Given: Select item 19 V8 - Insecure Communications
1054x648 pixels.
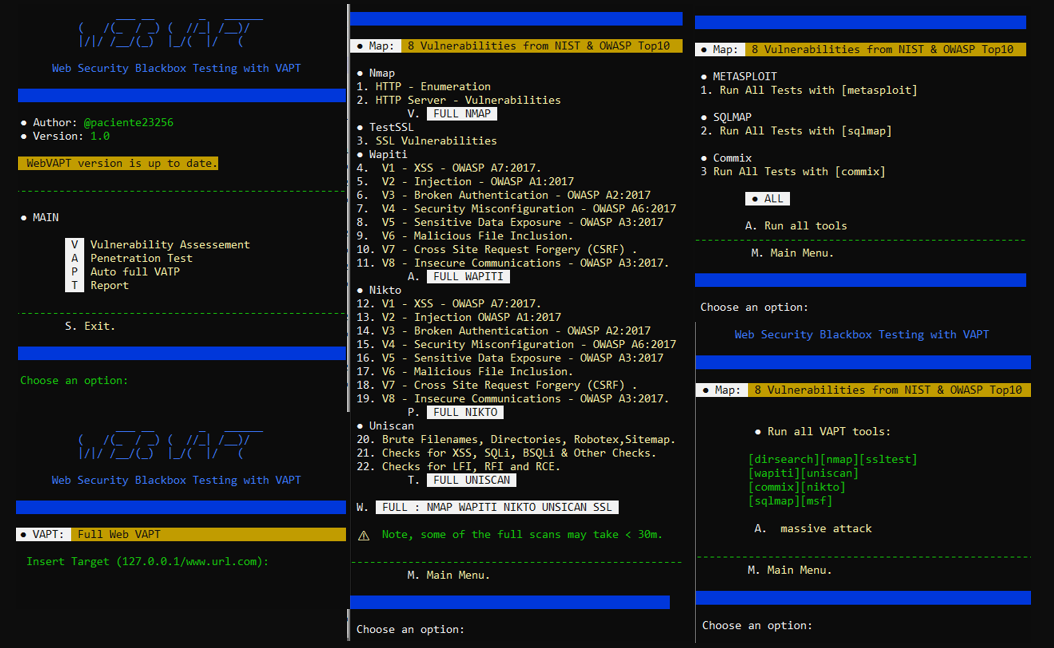Looking at the screenshot, I should pos(513,399).
